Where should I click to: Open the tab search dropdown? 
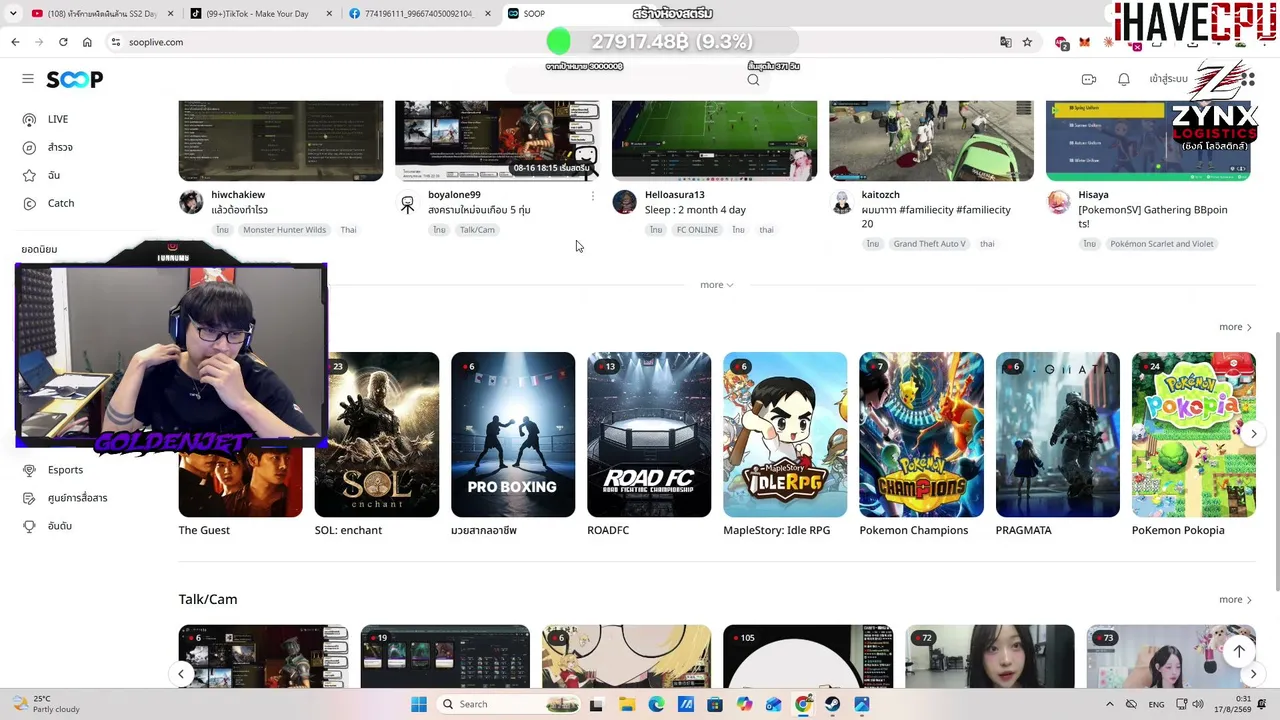[x=14, y=14]
